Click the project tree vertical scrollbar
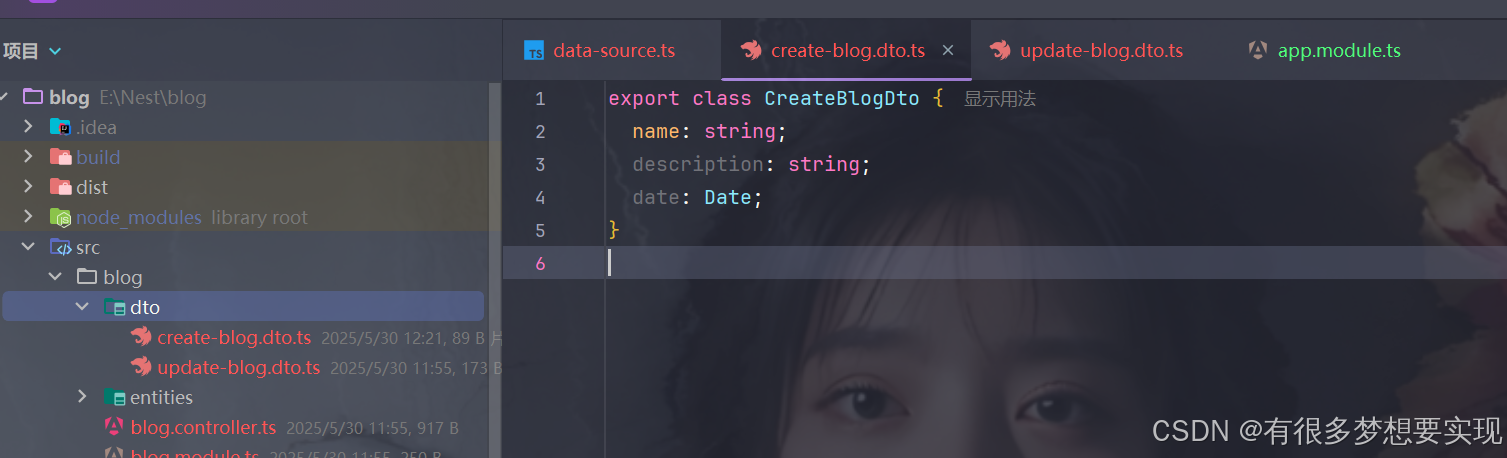Viewport: 1507px width, 458px height. click(494, 270)
